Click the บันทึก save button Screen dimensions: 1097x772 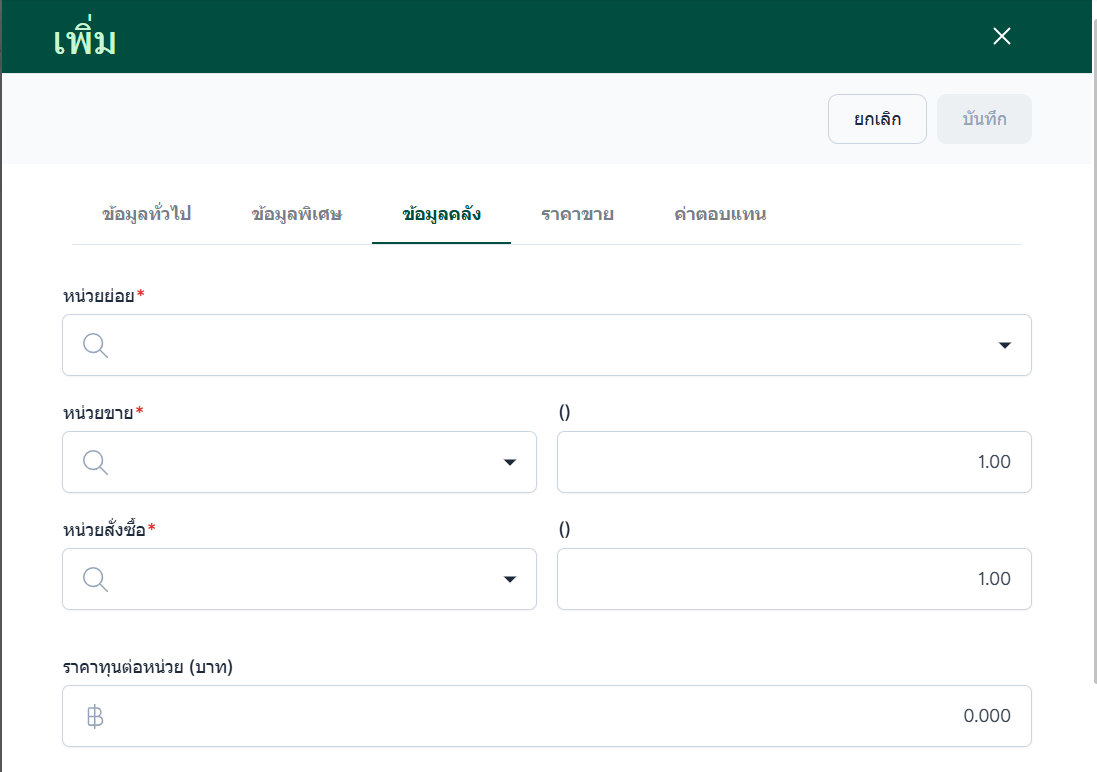[984, 119]
